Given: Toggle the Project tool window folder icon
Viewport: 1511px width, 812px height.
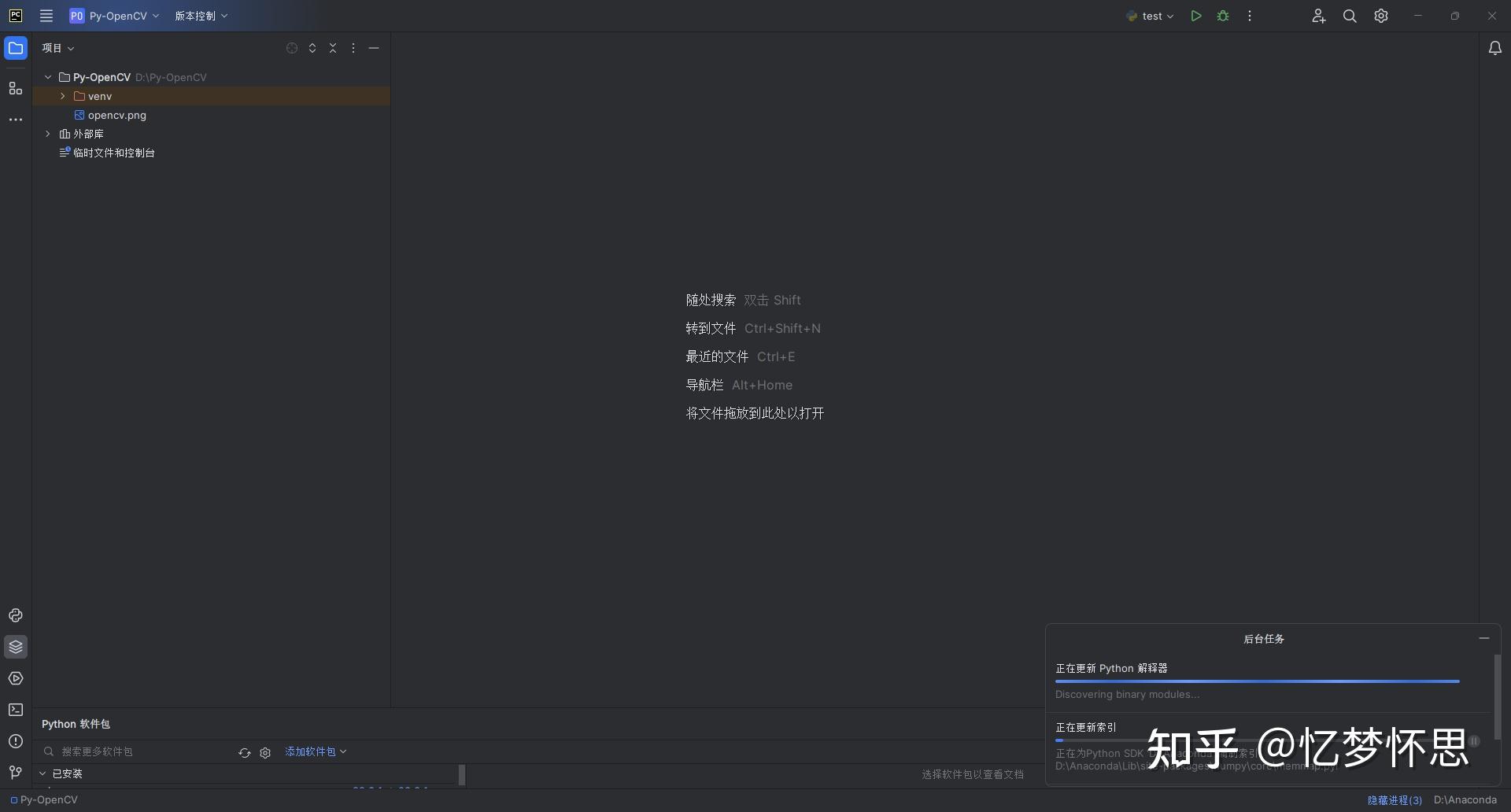Looking at the screenshot, I should (16, 49).
